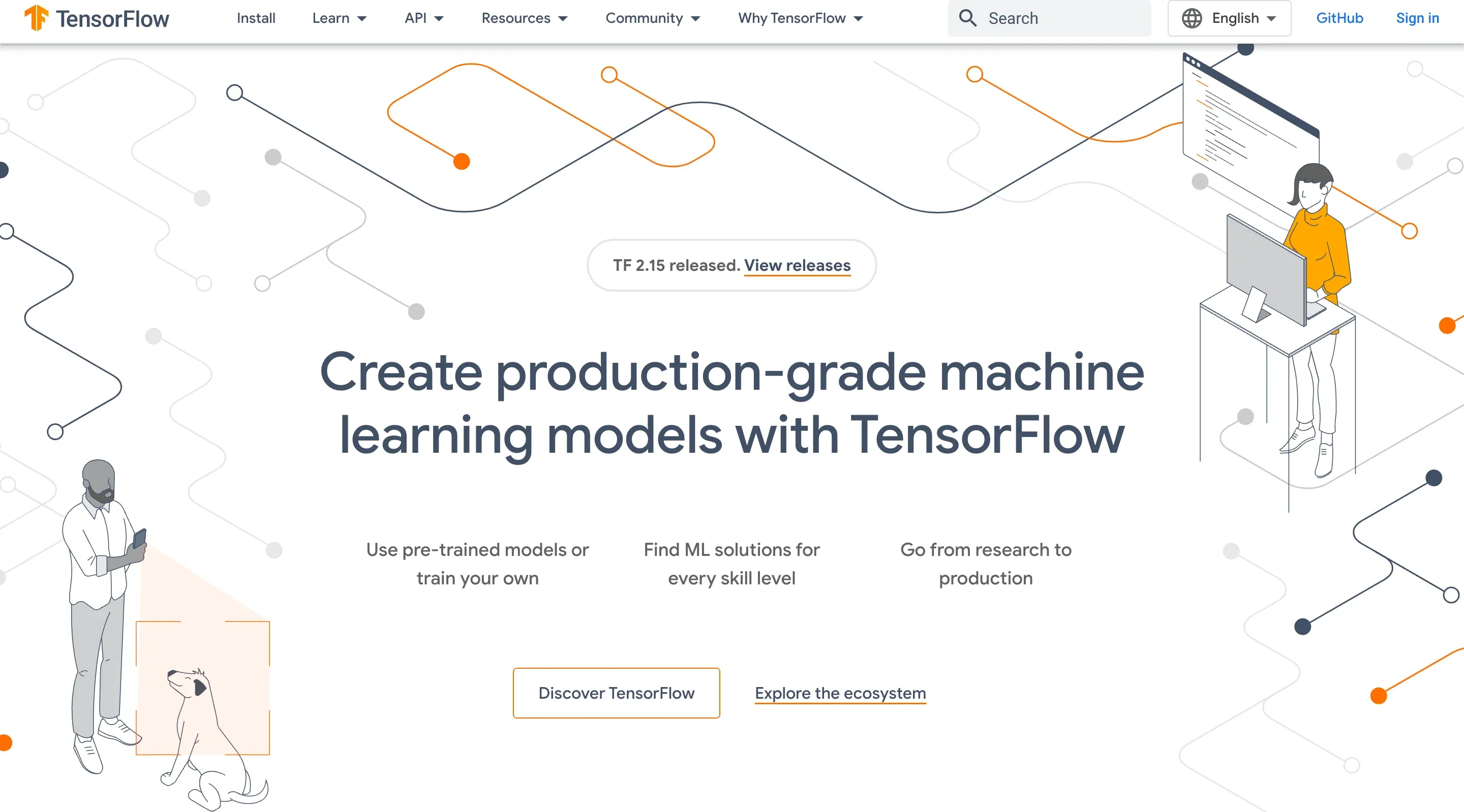
Task: Open the Explore the ecosystem link
Action: tap(840, 693)
